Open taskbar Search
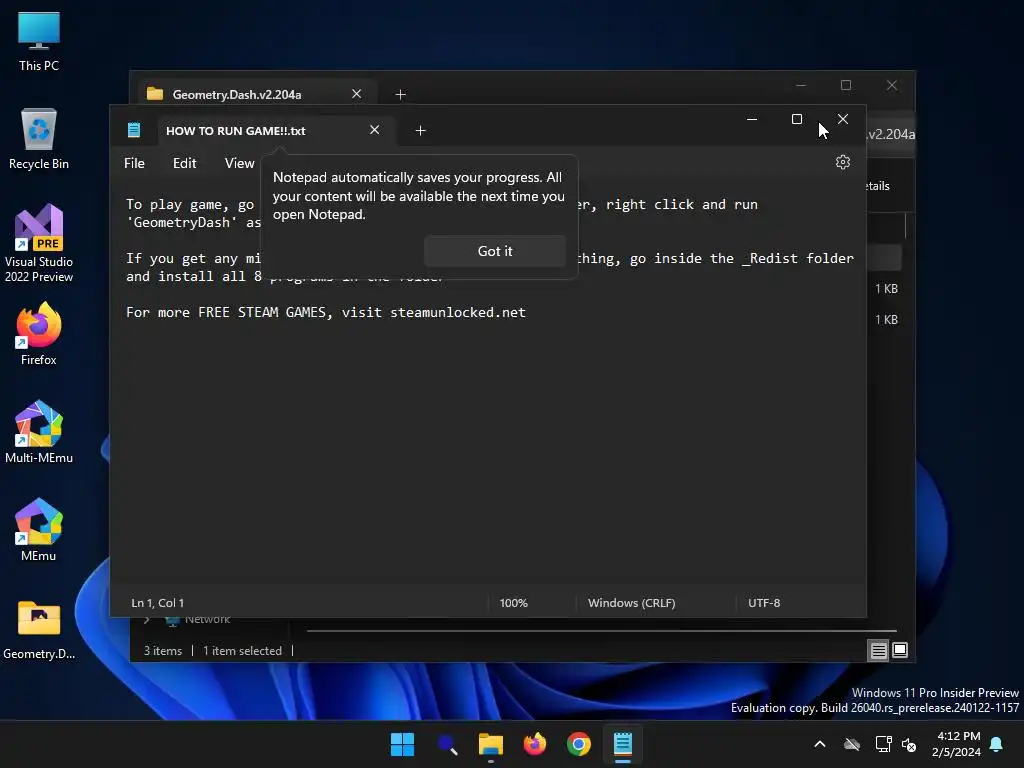Viewport: 1024px width, 768px height. click(x=447, y=744)
